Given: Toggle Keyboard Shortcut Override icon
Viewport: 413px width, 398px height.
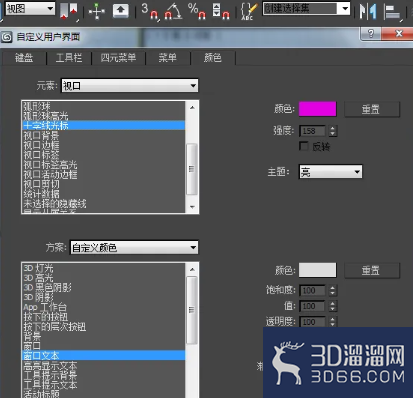Looking at the screenshot, I should tap(121, 11).
